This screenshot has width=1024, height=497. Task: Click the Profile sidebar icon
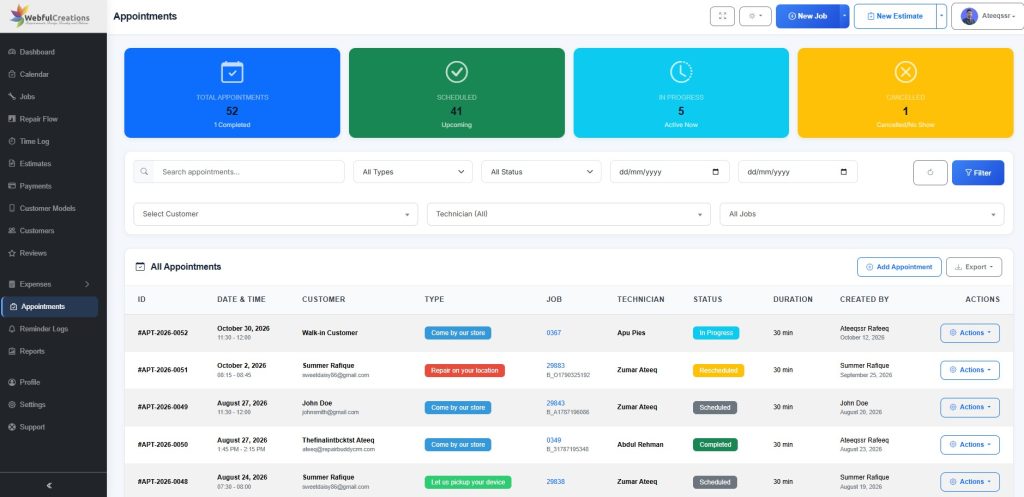12,382
